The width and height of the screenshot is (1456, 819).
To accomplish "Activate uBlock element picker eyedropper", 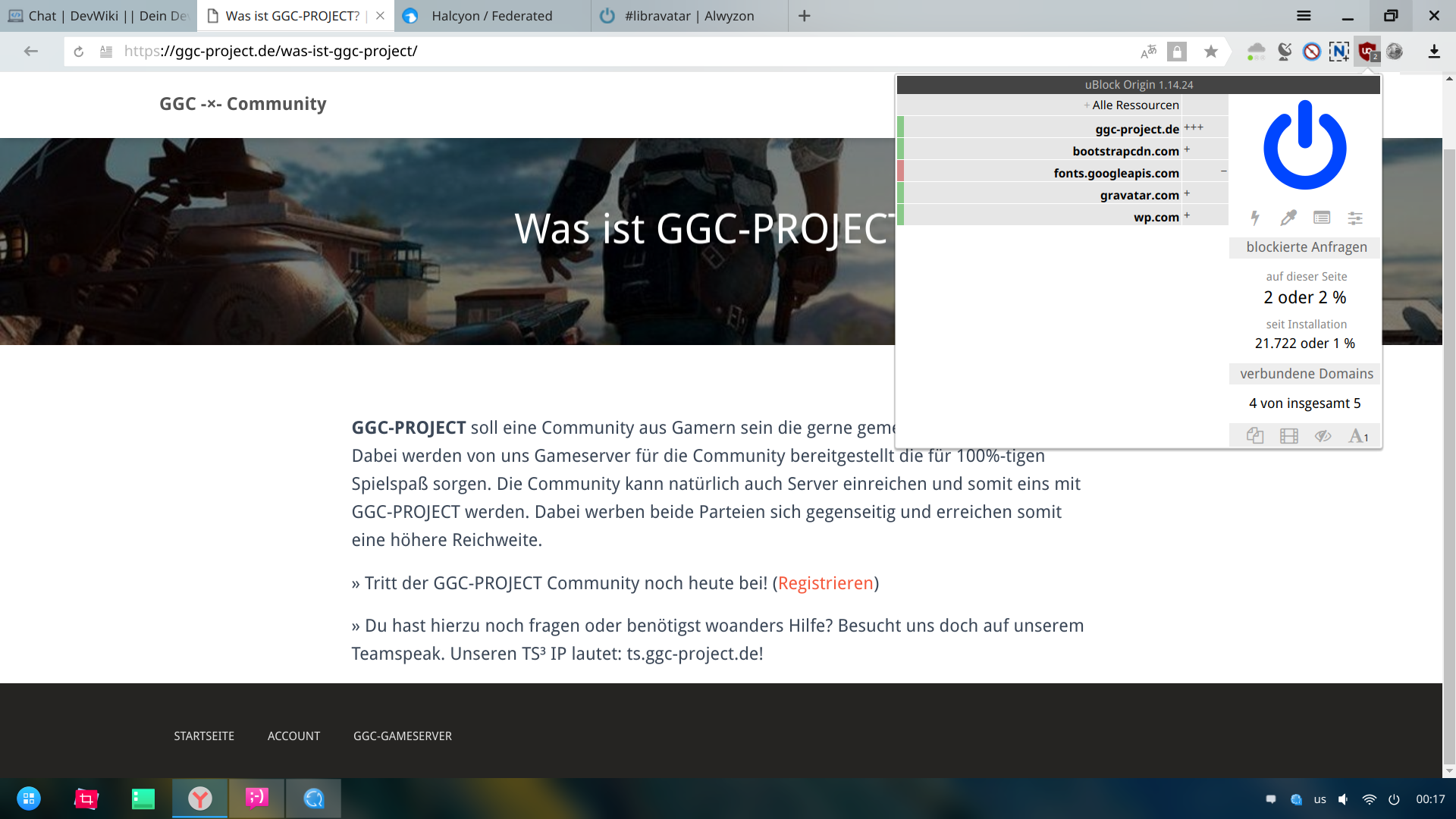I will (x=1288, y=218).
